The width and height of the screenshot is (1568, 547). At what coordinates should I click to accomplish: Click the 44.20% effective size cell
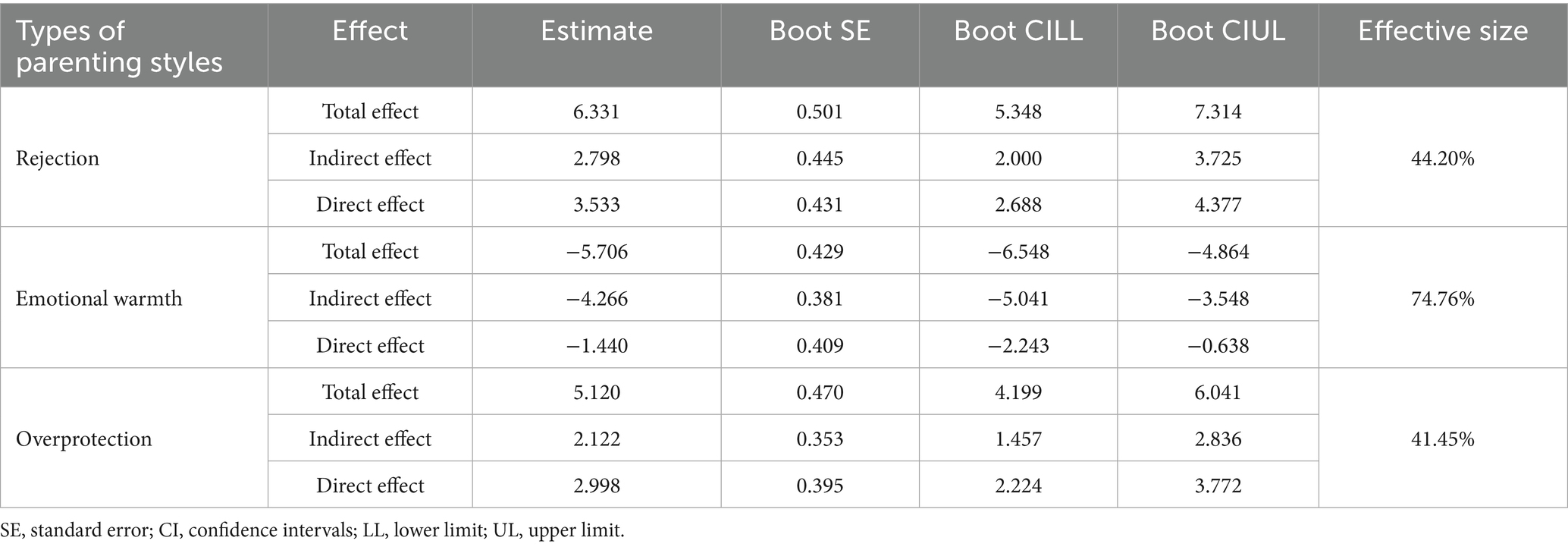(x=1442, y=159)
